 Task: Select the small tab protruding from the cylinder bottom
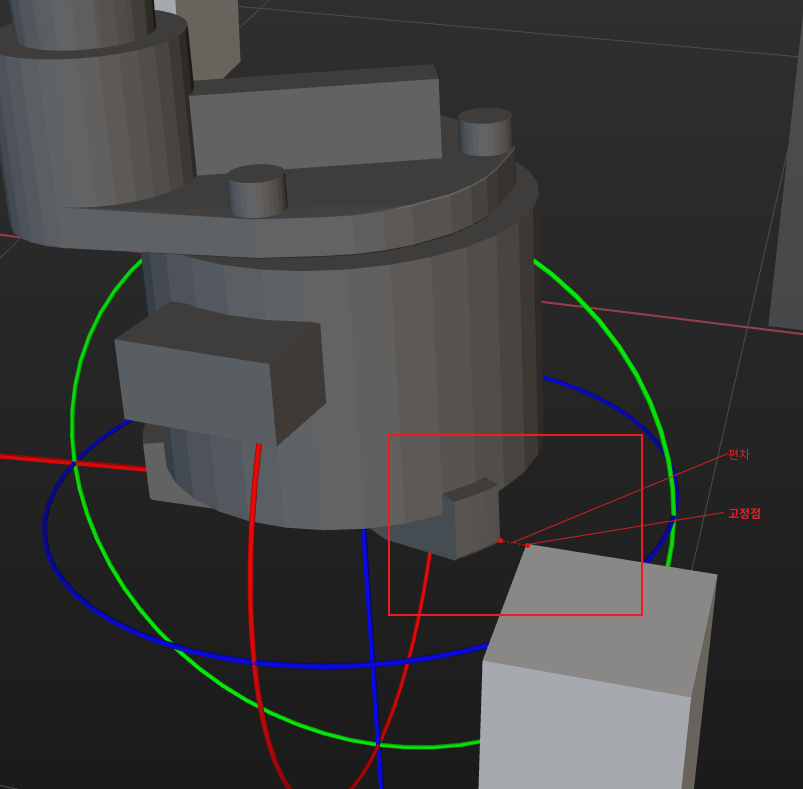click(x=471, y=520)
